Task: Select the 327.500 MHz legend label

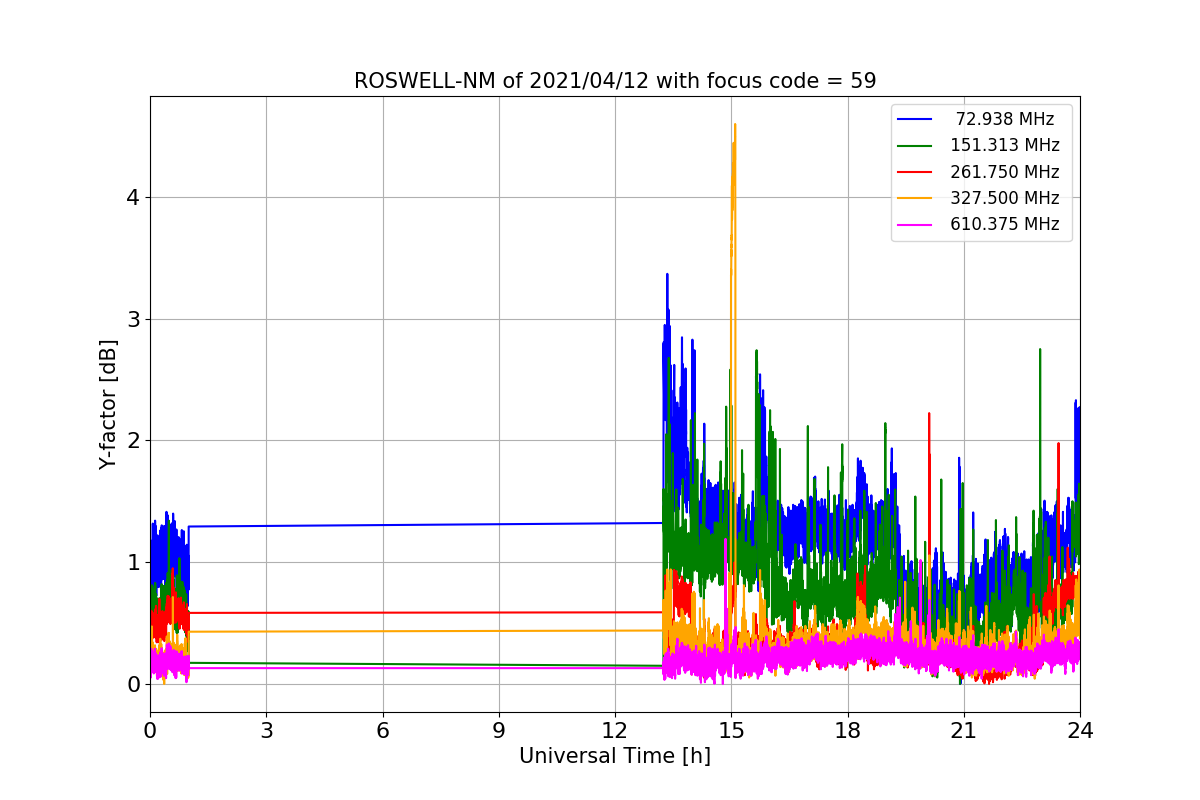Action: coord(1005,198)
